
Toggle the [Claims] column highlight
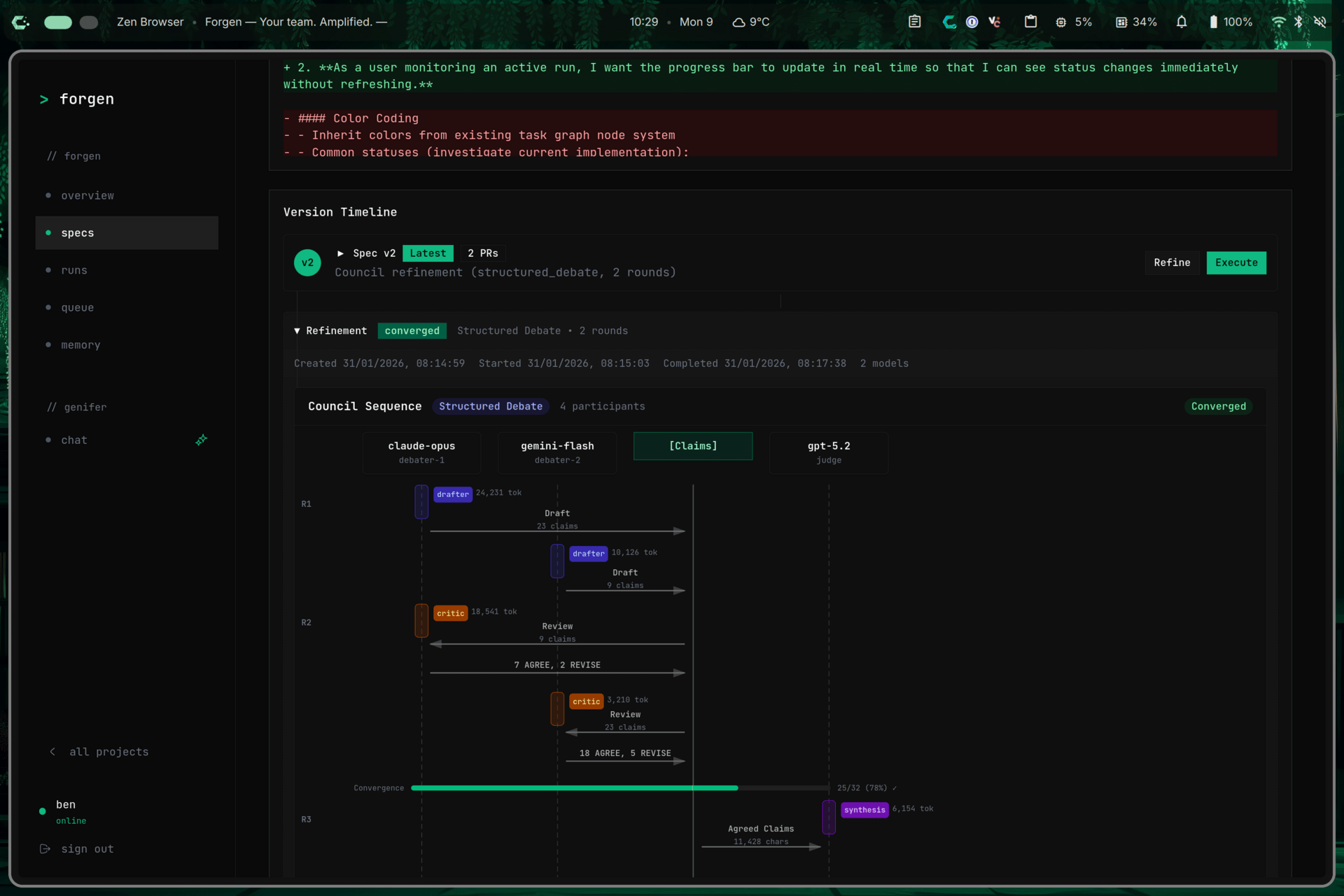(692, 446)
